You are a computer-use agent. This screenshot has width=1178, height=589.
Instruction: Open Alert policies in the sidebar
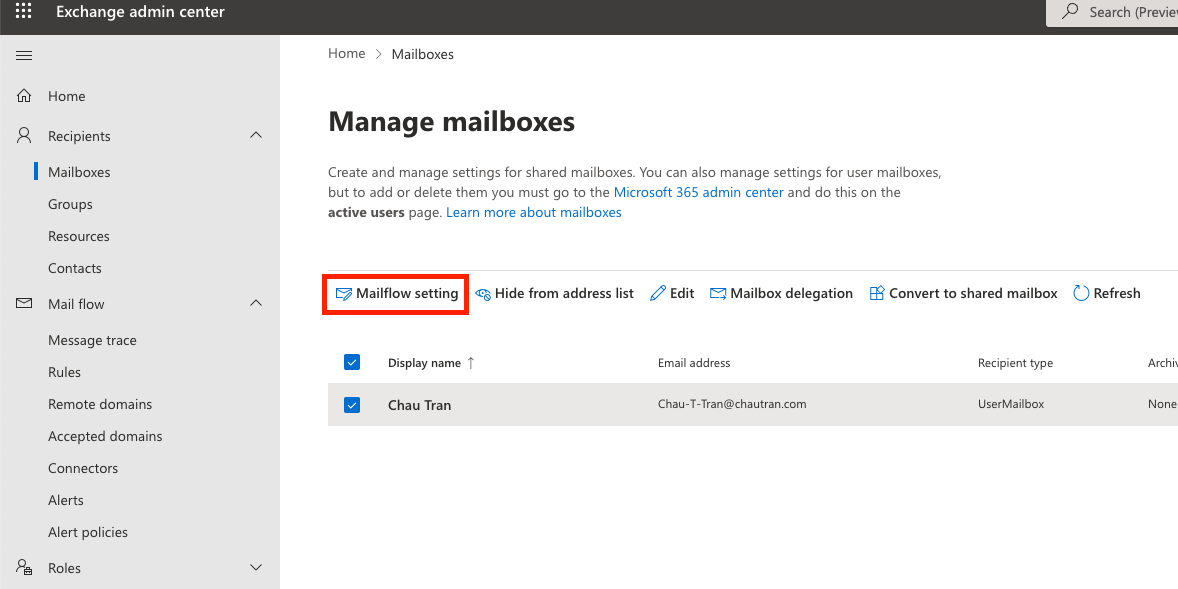tap(87, 532)
